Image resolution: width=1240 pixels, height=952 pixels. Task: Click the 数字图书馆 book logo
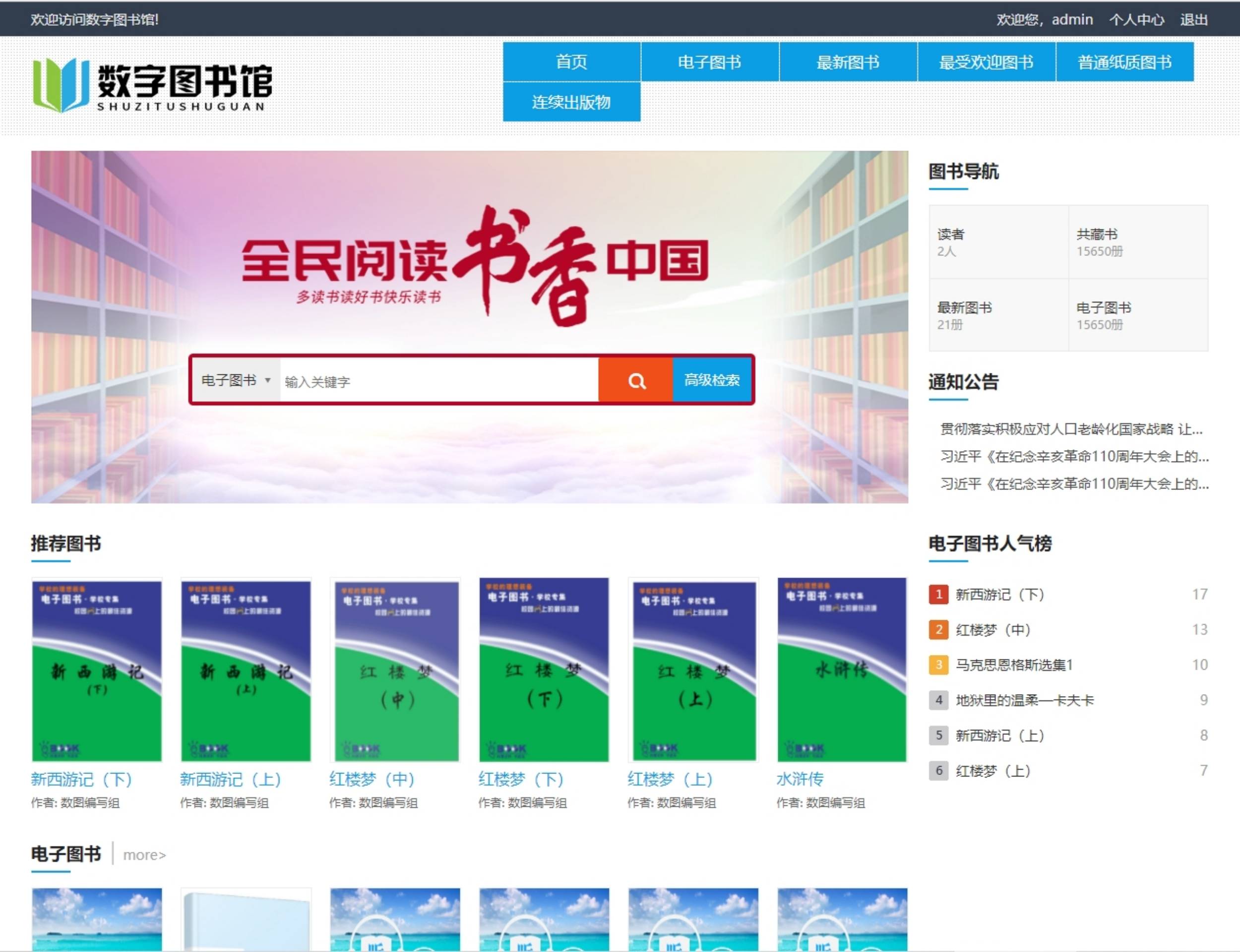(x=152, y=84)
